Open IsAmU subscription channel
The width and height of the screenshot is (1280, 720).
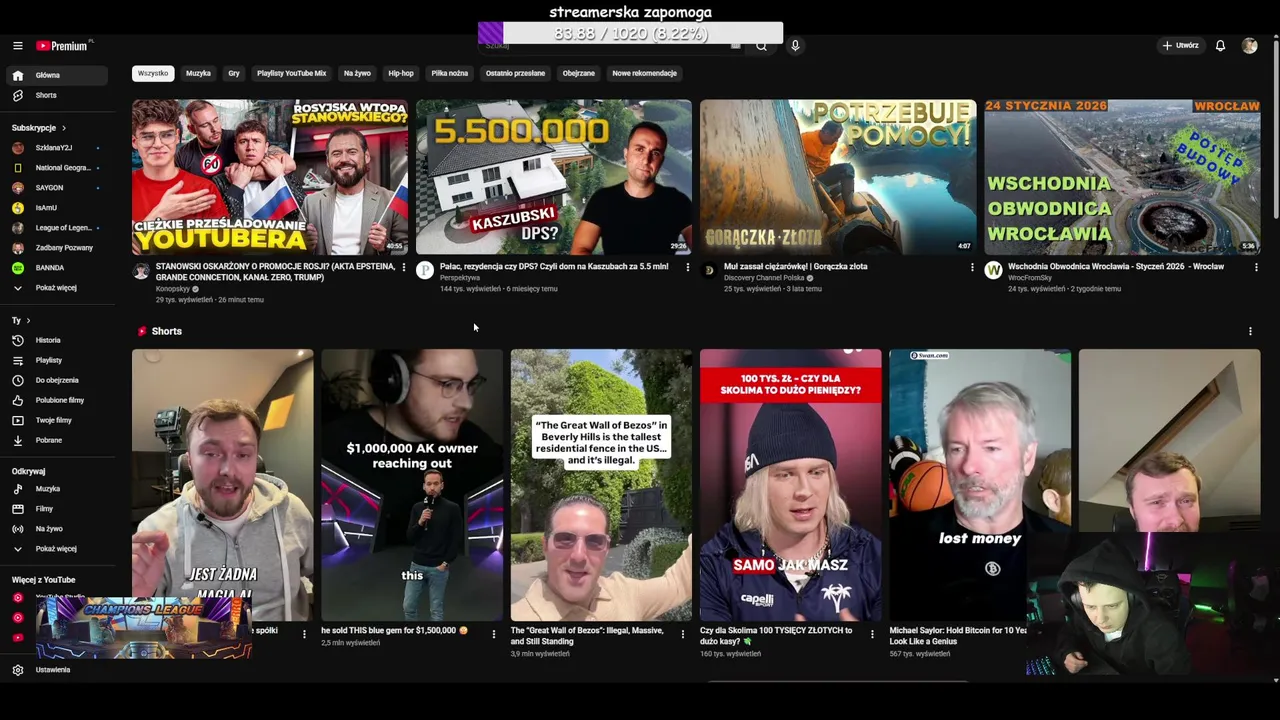(57, 208)
